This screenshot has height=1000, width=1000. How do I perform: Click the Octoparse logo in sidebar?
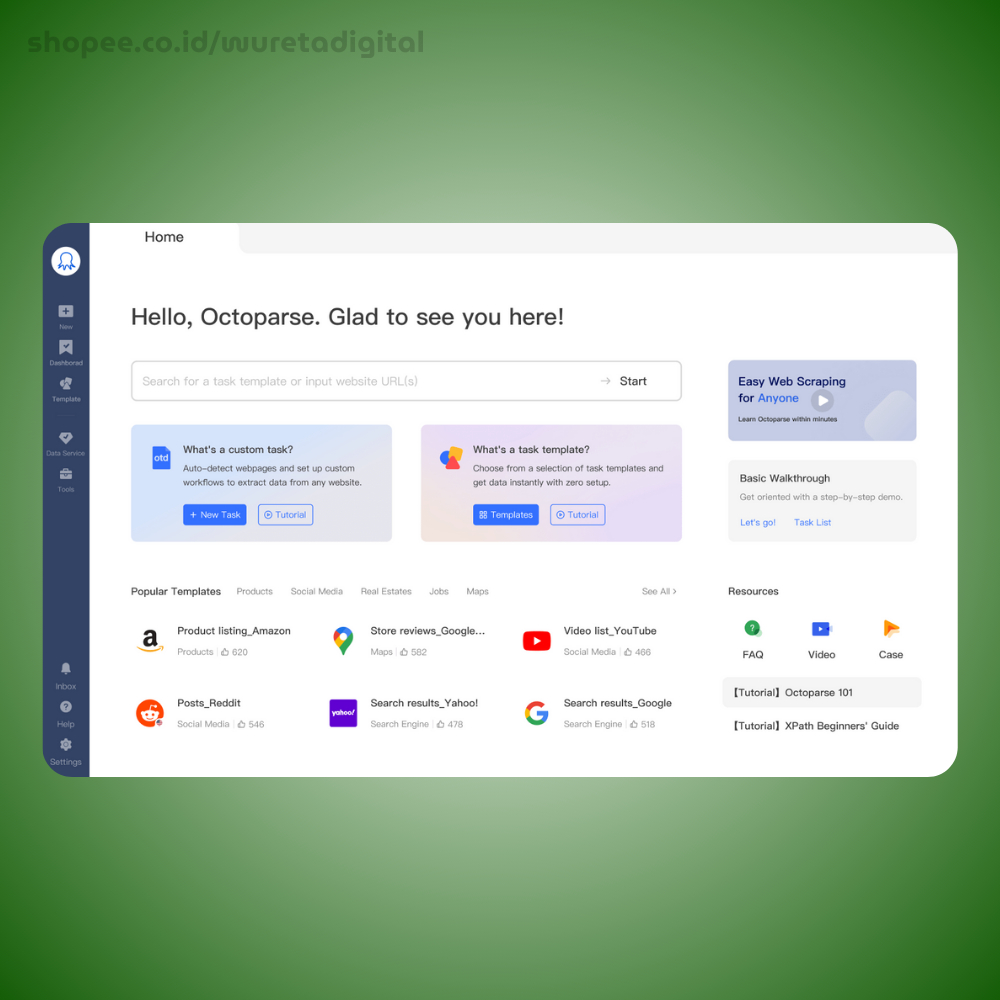[x=66, y=261]
